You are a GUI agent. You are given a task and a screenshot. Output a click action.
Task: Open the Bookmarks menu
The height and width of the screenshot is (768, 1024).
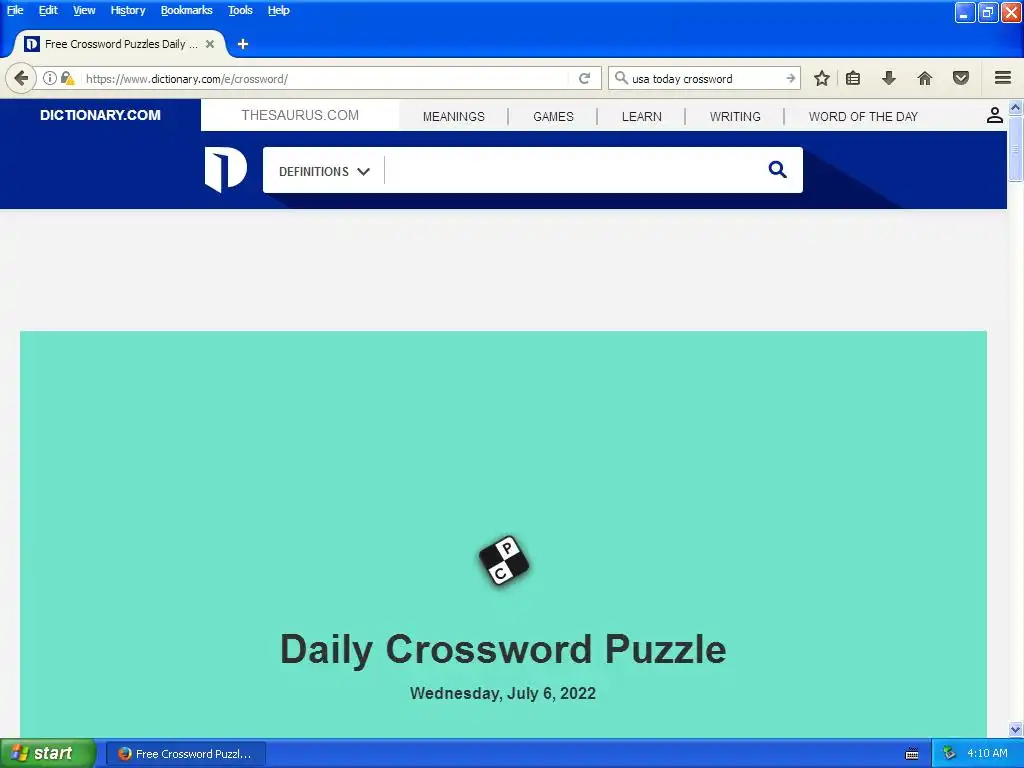tap(187, 10)
